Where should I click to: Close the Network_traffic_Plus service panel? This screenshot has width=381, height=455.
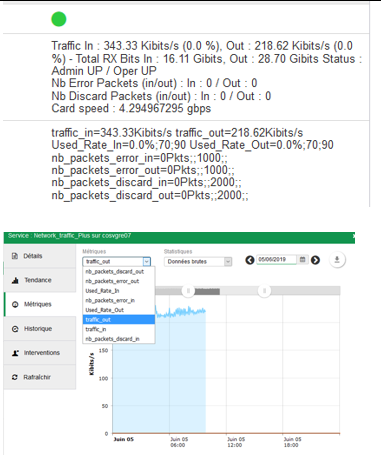tap(354, 236)
